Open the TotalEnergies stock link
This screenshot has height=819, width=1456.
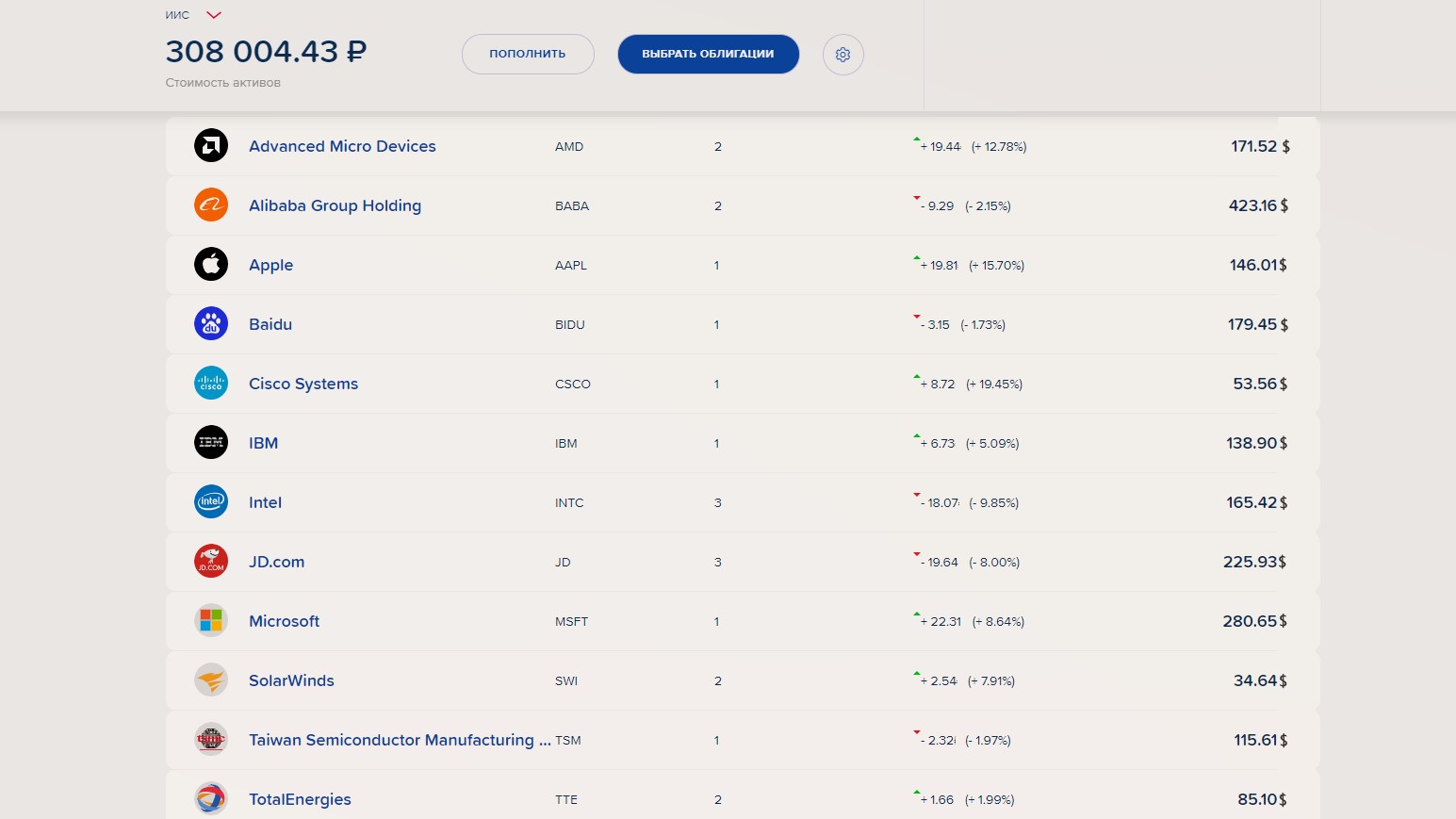tap(300, 799)
